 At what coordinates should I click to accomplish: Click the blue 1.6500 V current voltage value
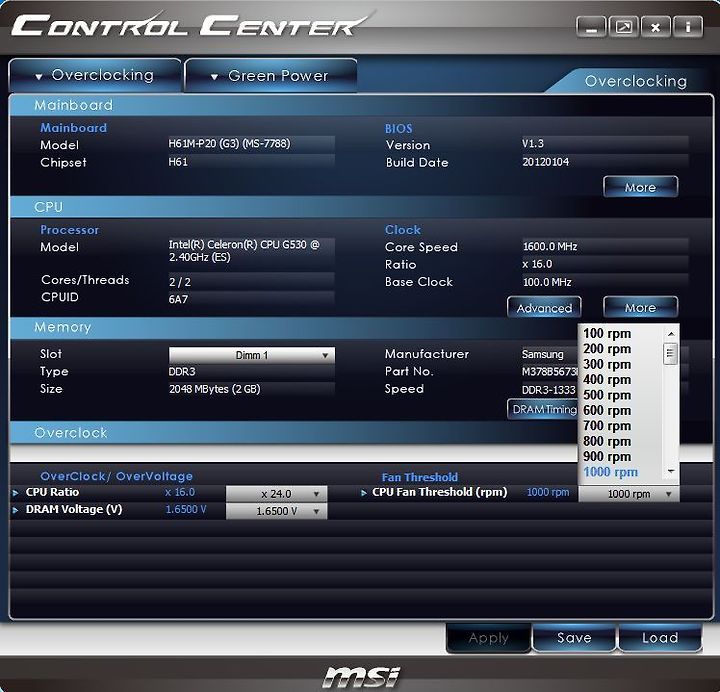point(186,510)
